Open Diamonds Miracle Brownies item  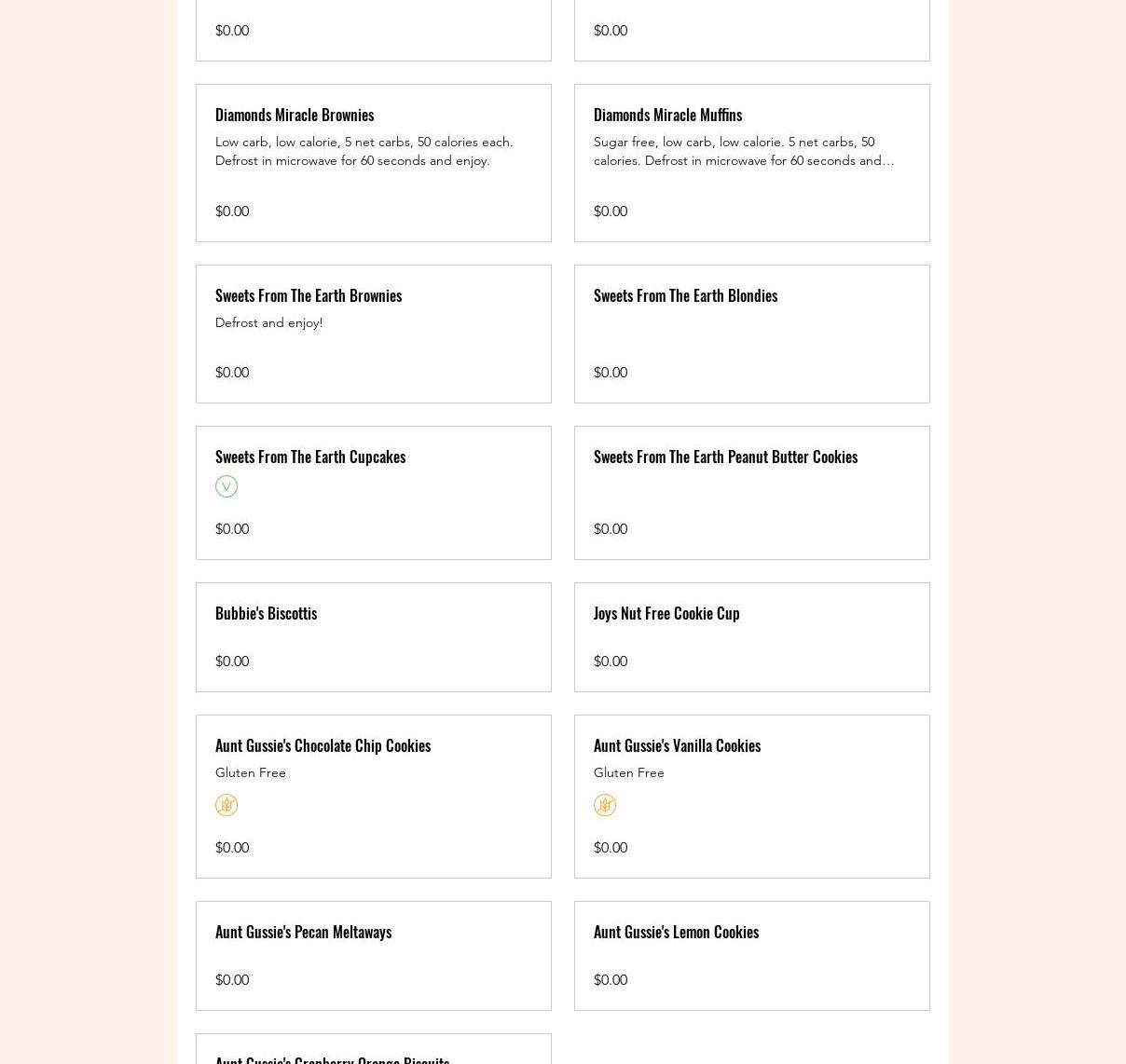295,115
